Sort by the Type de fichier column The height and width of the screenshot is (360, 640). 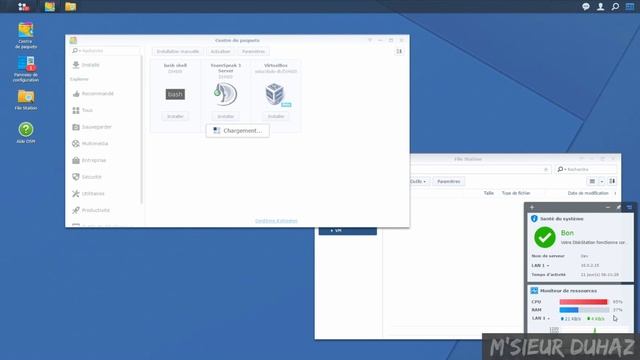(516, 193)
